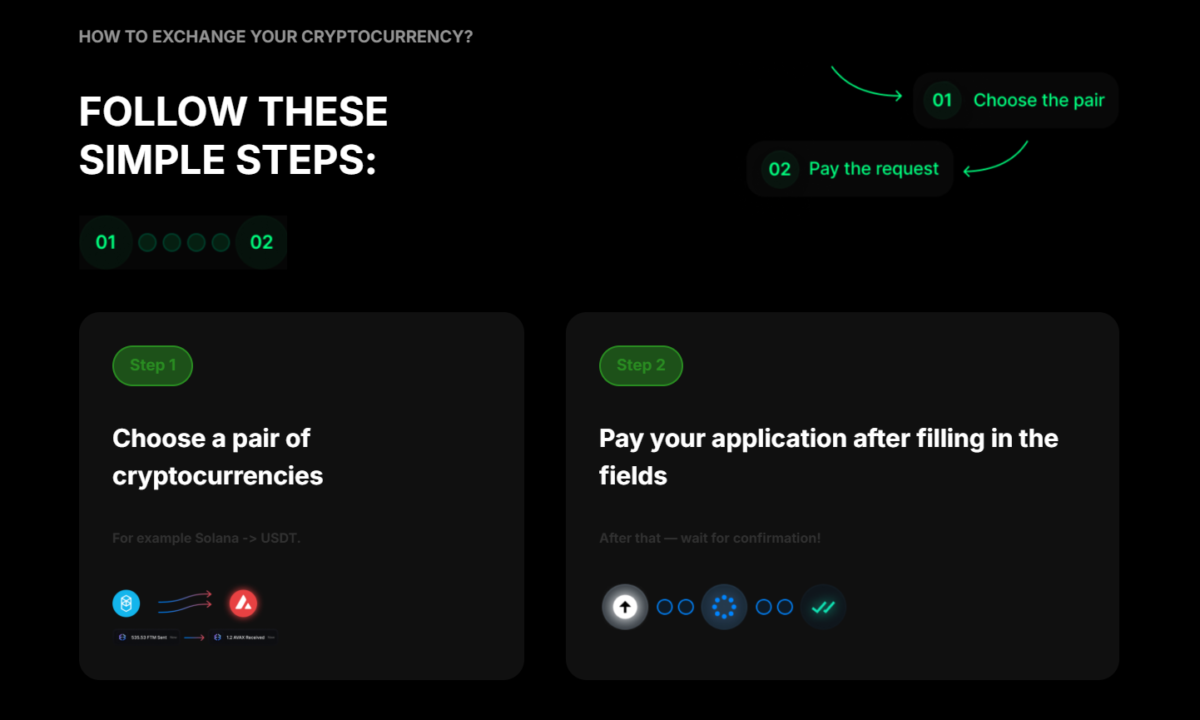1200x720 pixels.
Task: Click the 02 circle in step progress indicator
Action: pos(261,242)
